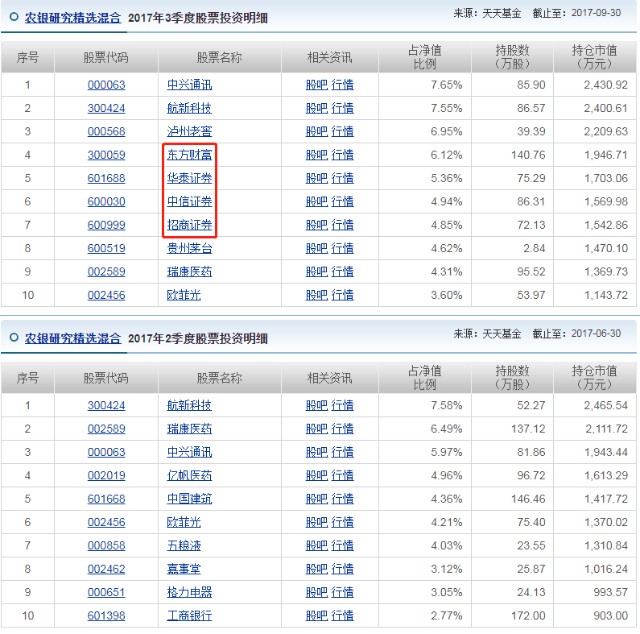Open 股吧 link for 欧菲光 in Q3 table

[317, 295]
